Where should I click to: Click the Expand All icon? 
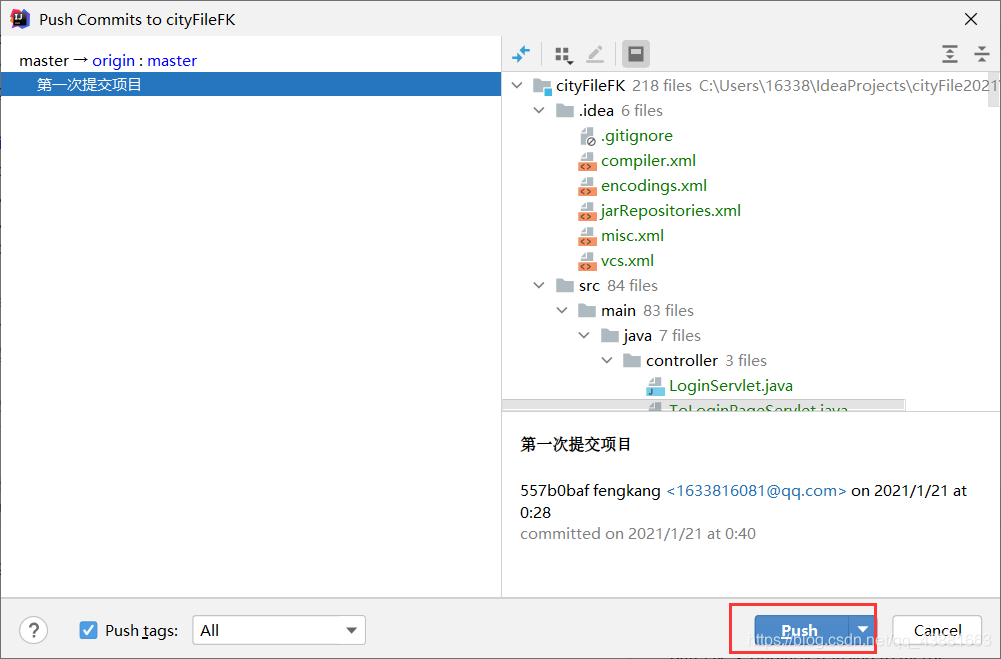tap(950, 54)
